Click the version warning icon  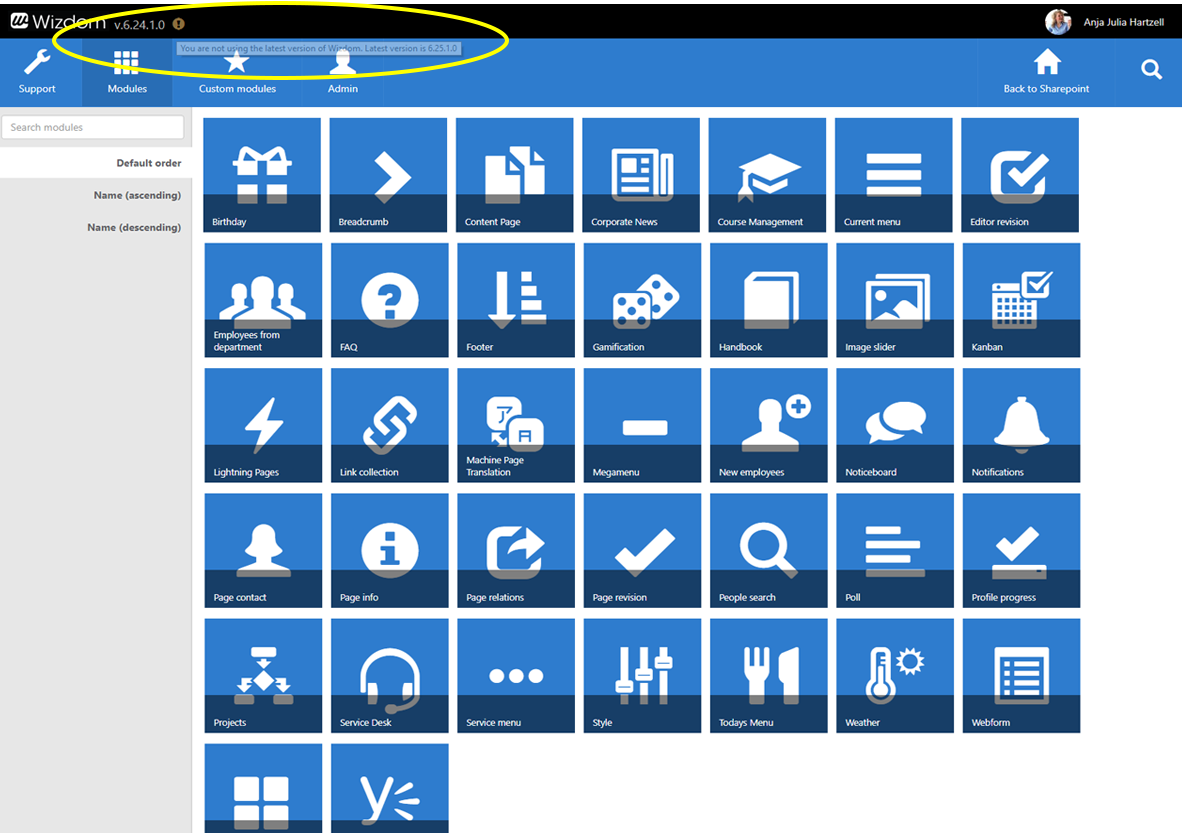[179, 24]
